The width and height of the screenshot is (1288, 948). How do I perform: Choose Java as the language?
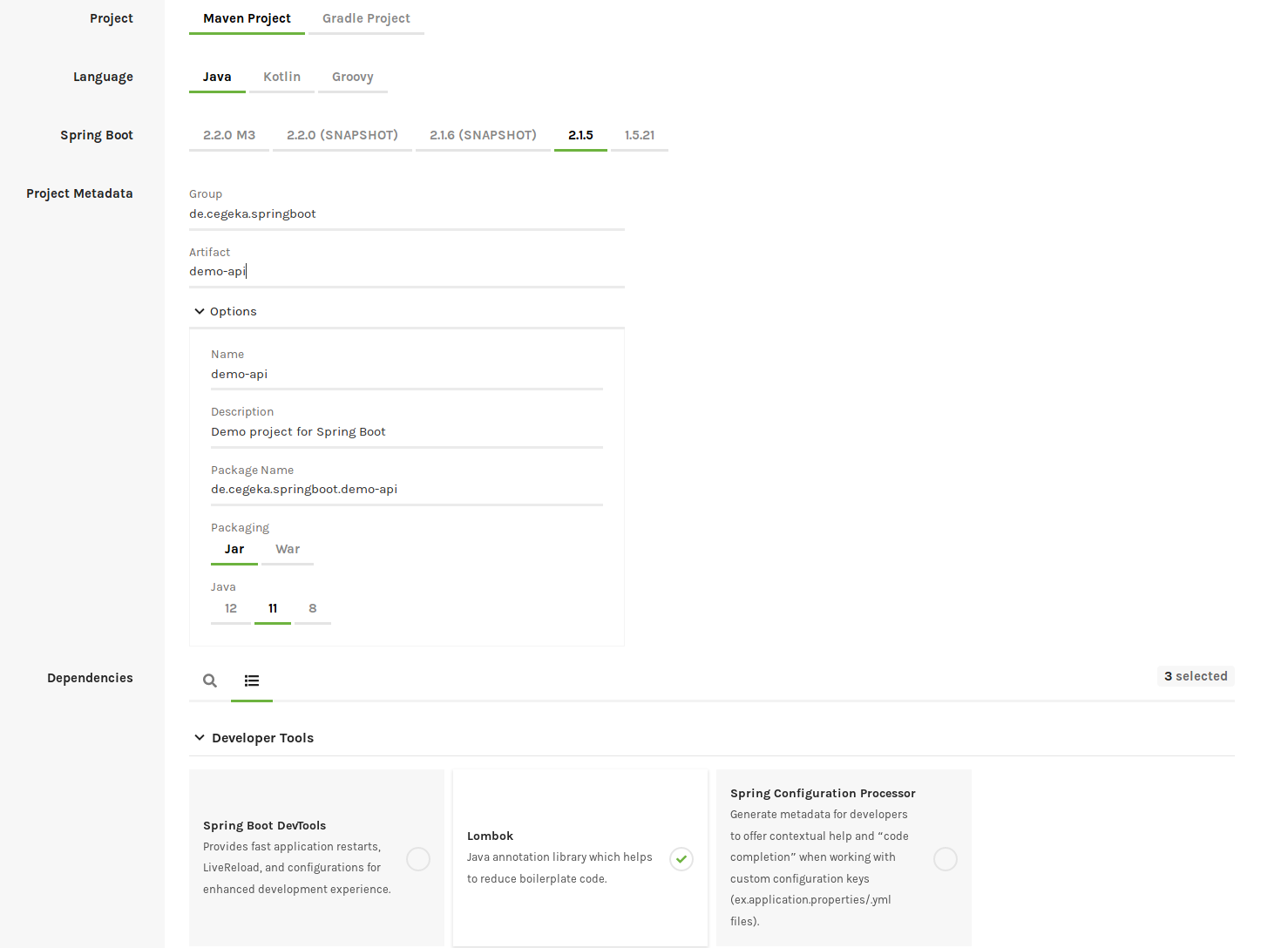click(217, 77)
